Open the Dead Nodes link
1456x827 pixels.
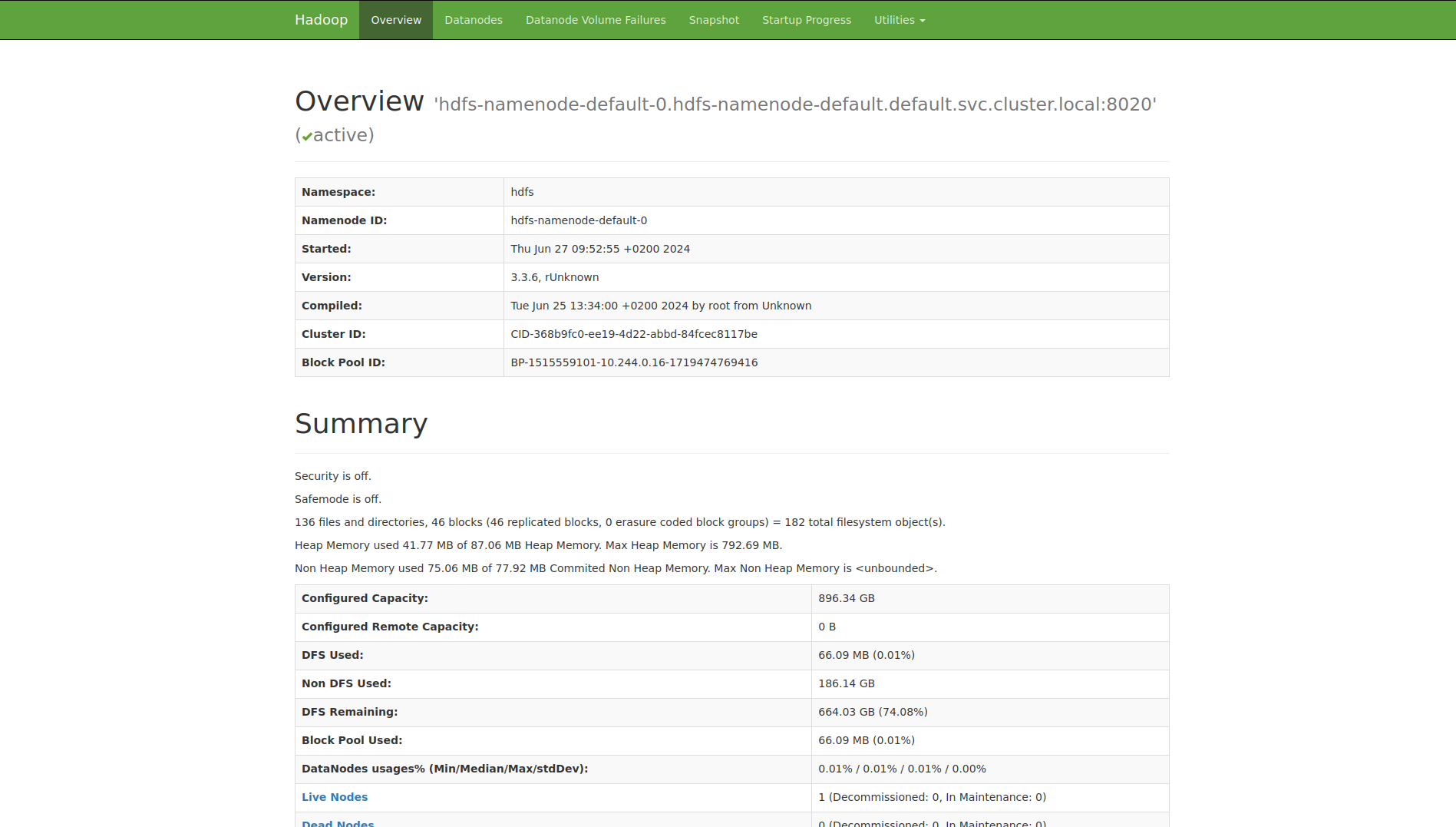tap(337, 823)
